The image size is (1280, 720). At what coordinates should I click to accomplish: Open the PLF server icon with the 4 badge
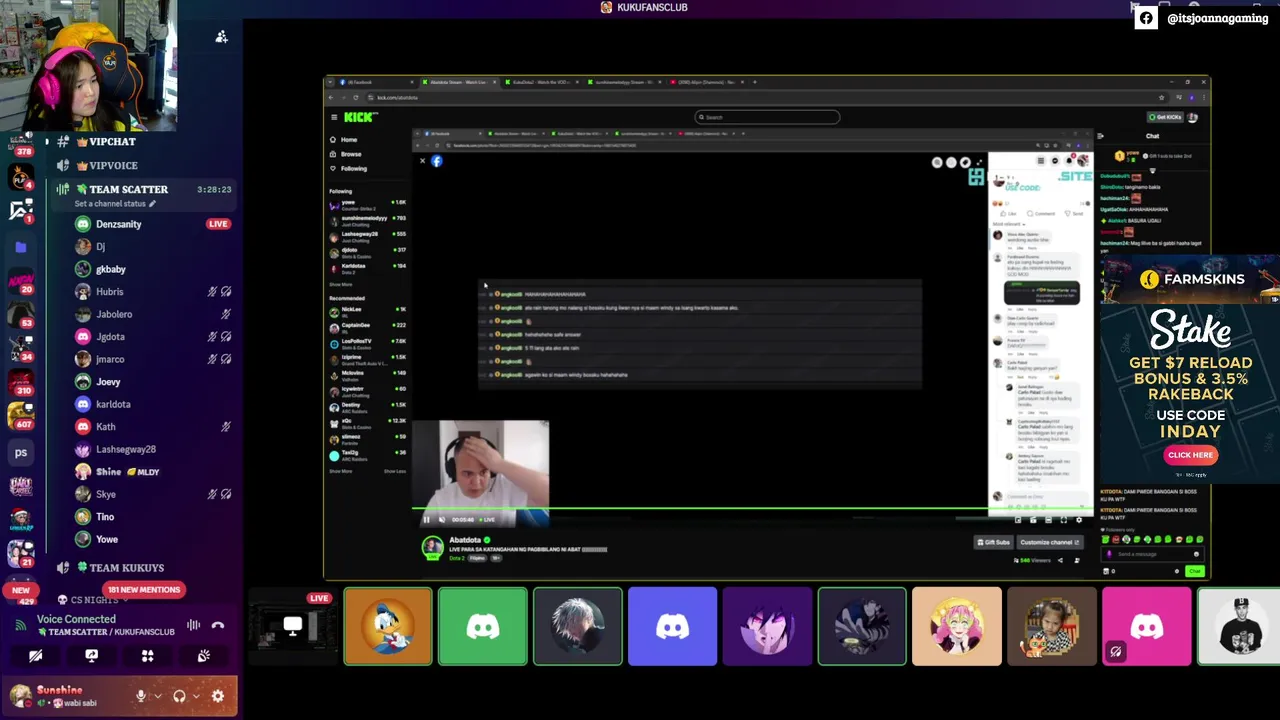[x=21, y=178]
